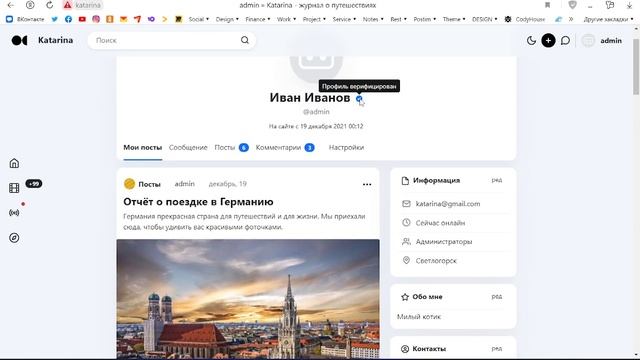Screen dimensions: 640x360
Task: Click the blue verified badge next to Иван Иванов
Action: click(x=359, y=98)
